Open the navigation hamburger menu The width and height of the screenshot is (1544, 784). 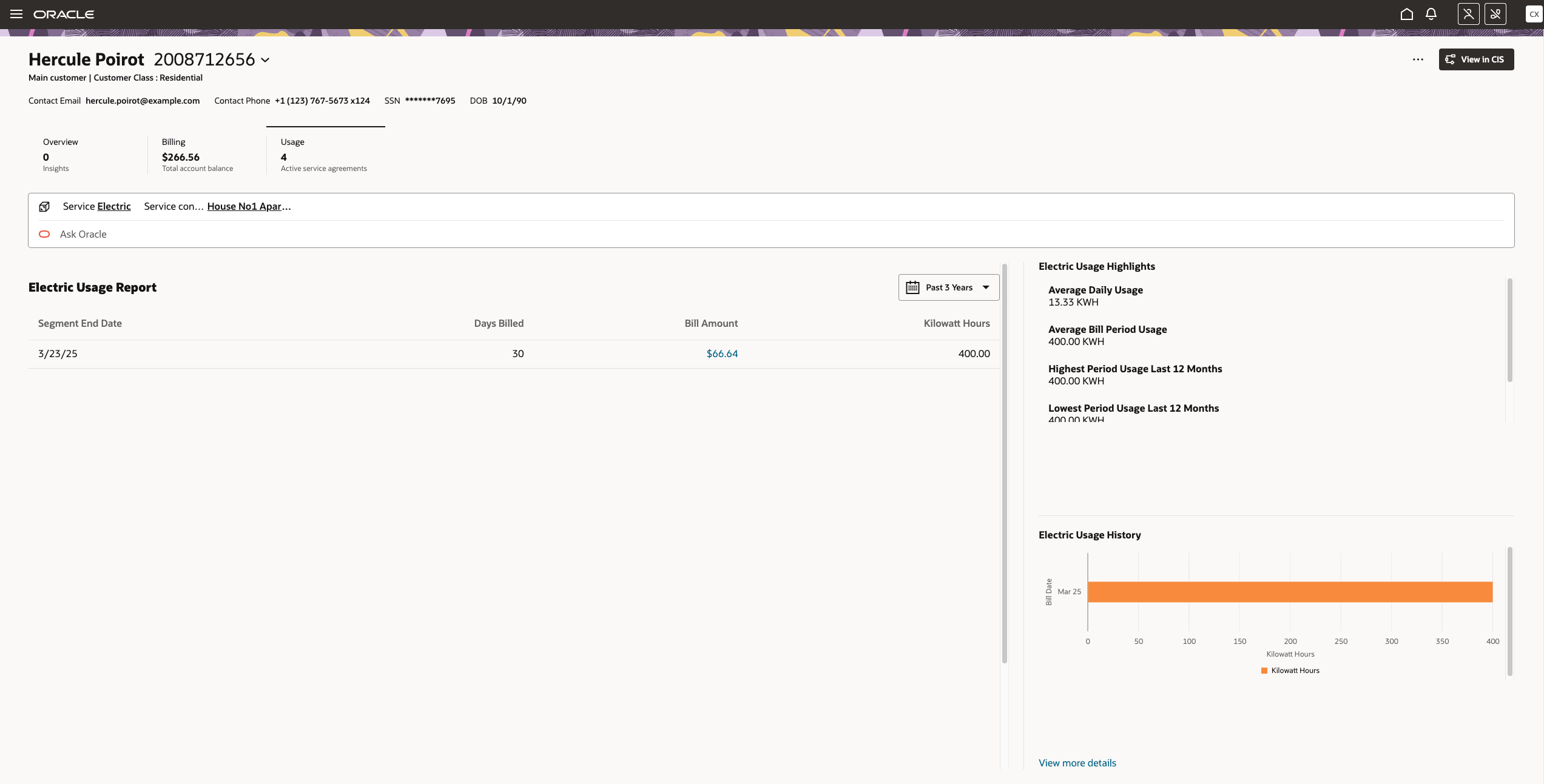coord(16,14)
